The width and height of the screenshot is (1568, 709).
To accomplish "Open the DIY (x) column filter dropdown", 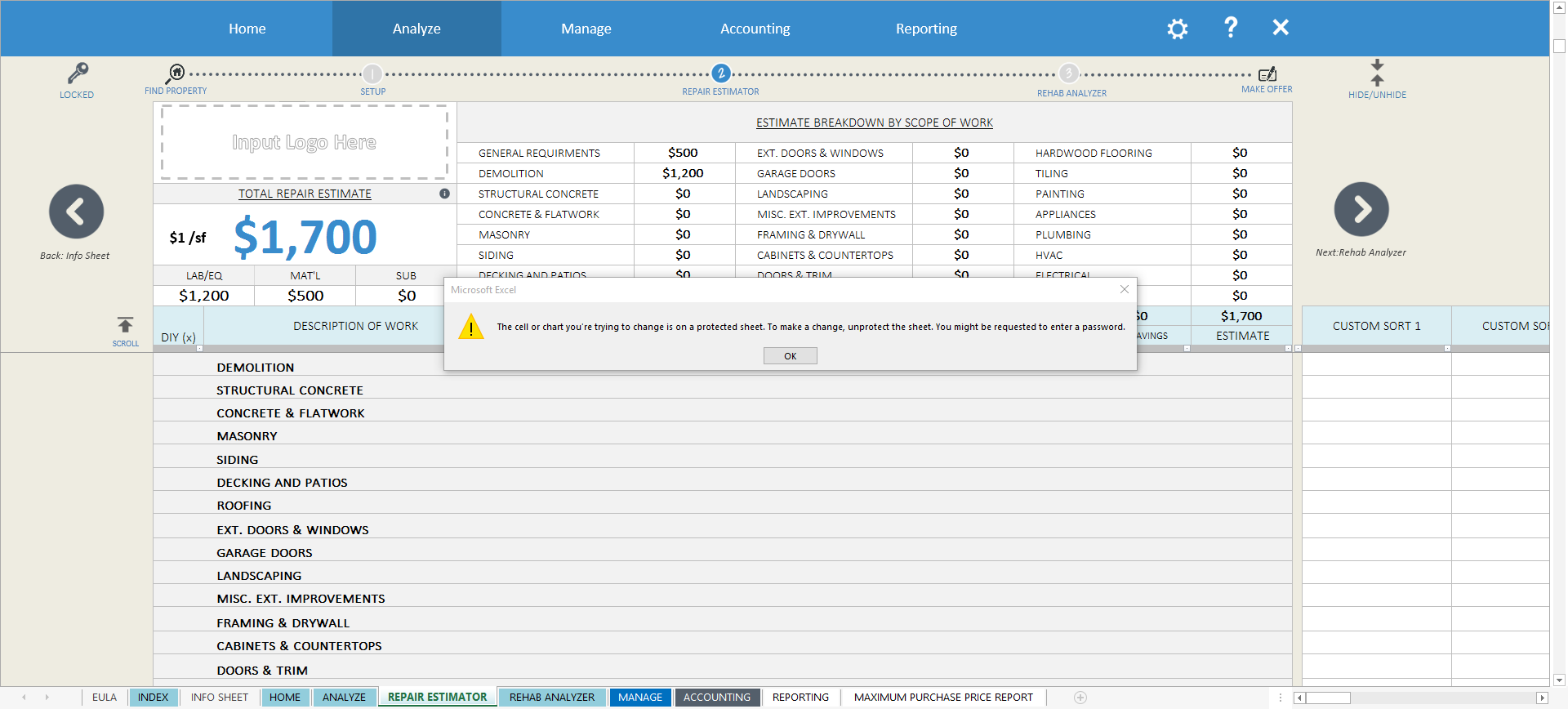I will 199,348.
